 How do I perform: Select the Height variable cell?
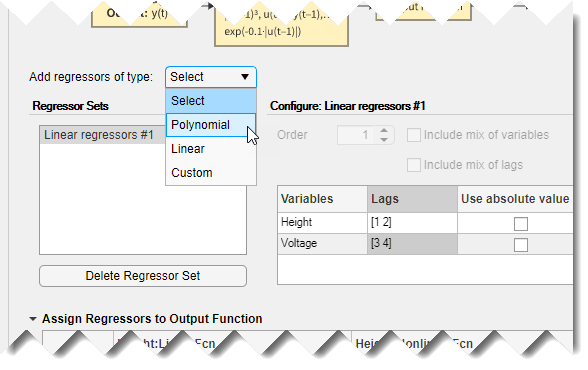322,223
